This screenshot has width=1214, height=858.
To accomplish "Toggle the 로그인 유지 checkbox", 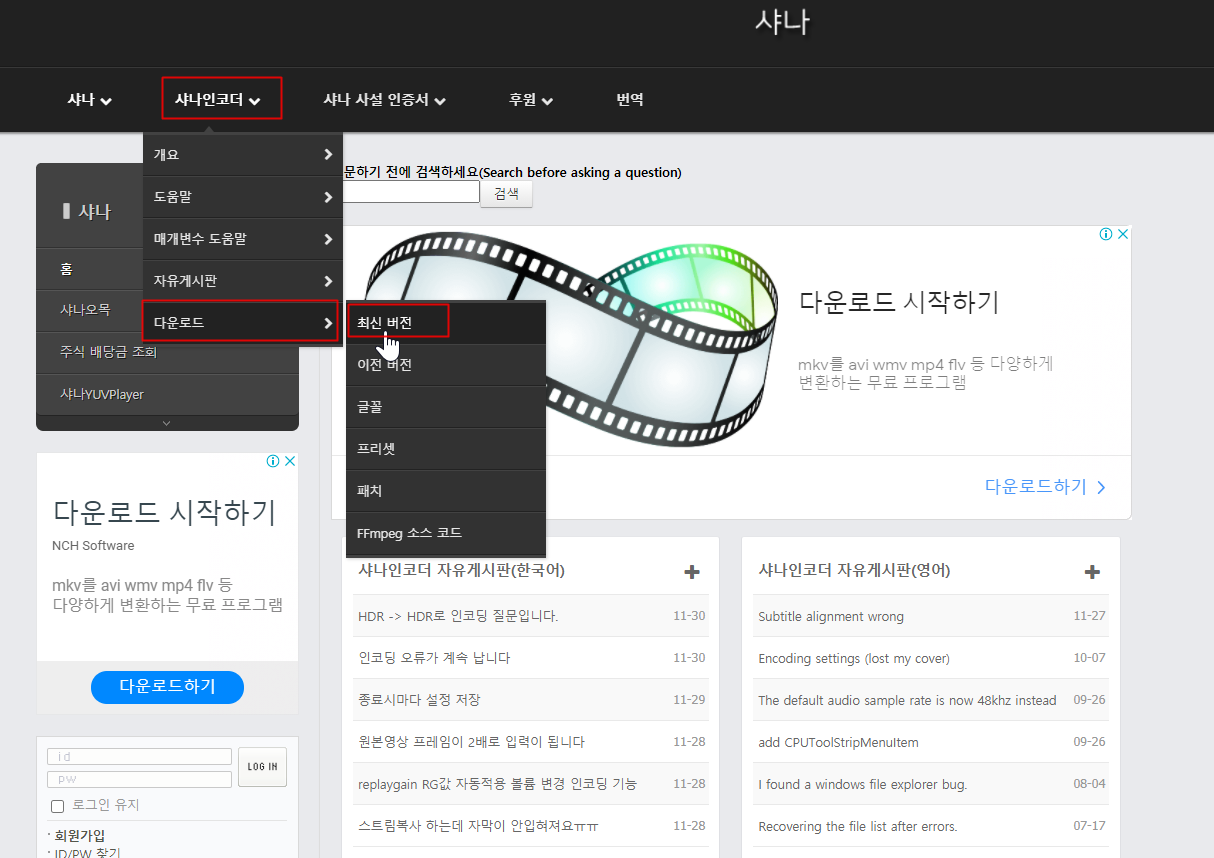I will point(57,806).
